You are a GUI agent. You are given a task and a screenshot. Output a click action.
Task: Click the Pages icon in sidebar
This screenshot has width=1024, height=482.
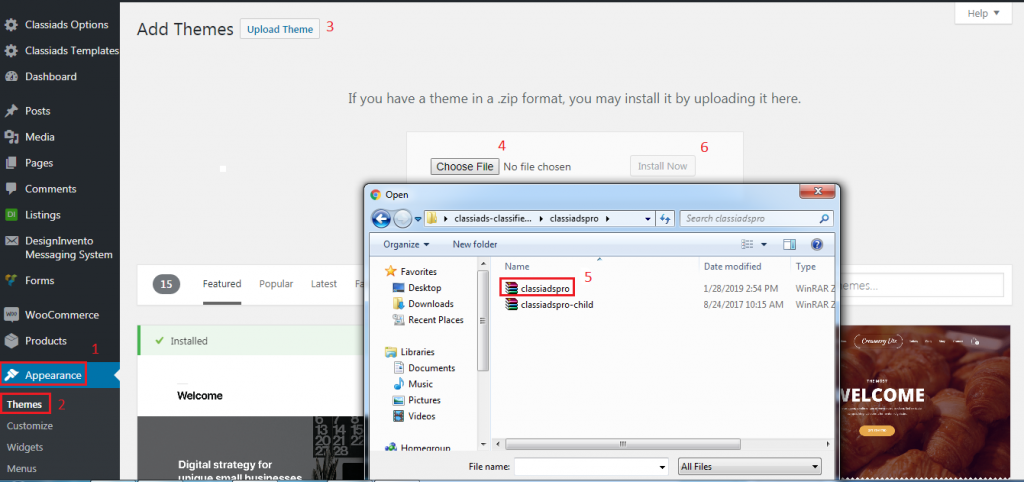[x=11, y=163]
